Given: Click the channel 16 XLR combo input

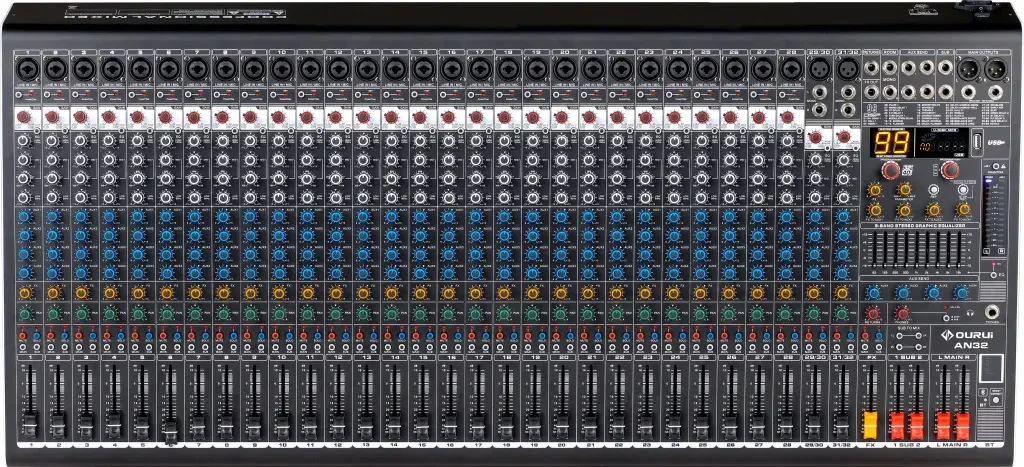Looking at the screenshot, I should pyautogui.click(x=451, y=69).
